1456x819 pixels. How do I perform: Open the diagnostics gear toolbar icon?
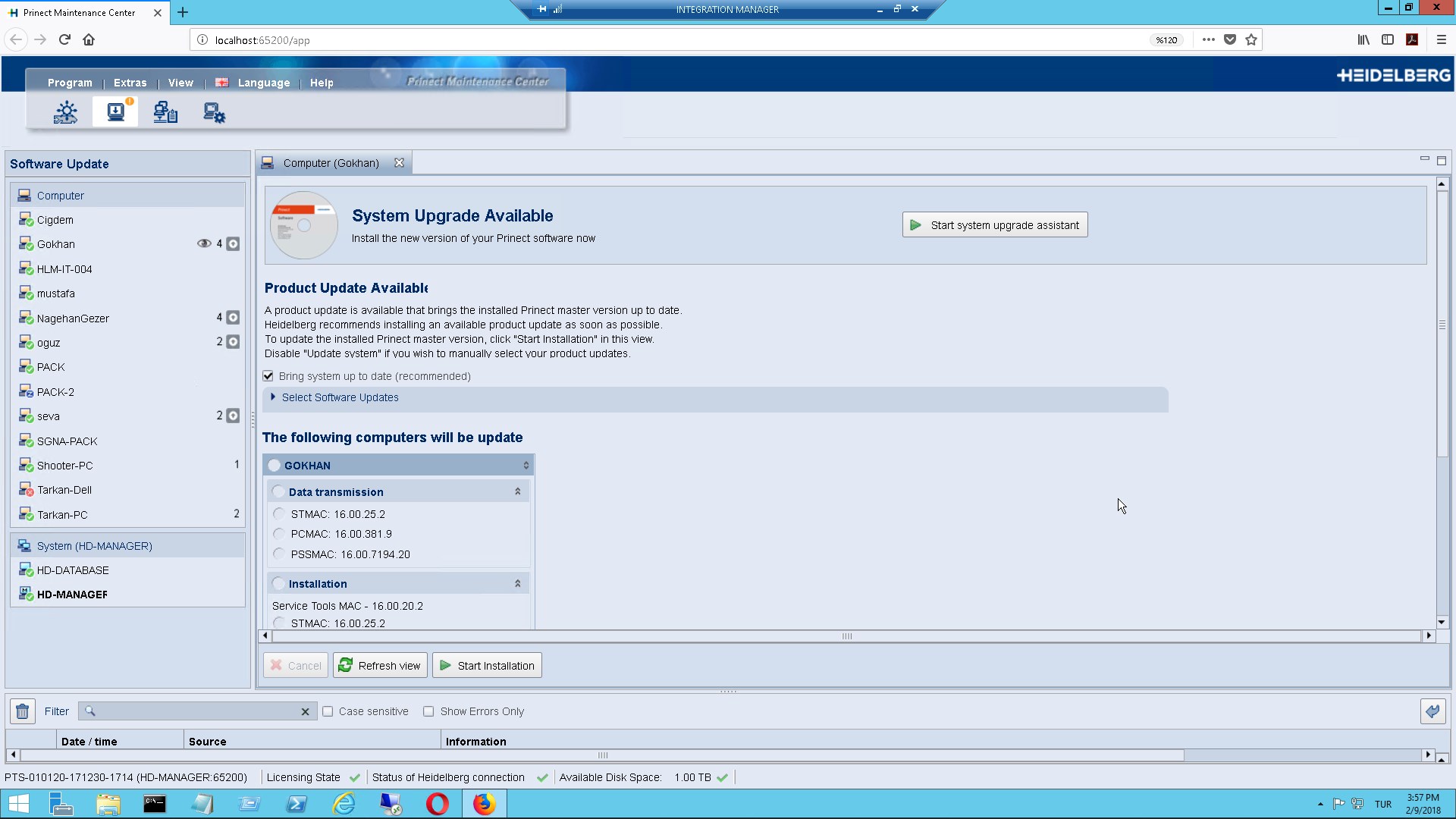coord(66,113)
